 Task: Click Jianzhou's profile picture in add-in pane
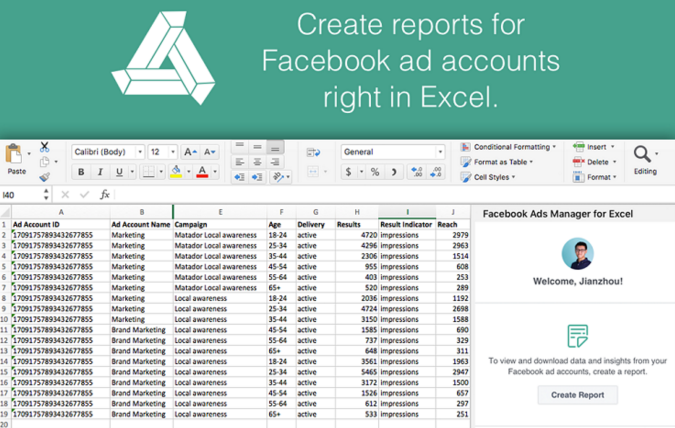[577, 254]
